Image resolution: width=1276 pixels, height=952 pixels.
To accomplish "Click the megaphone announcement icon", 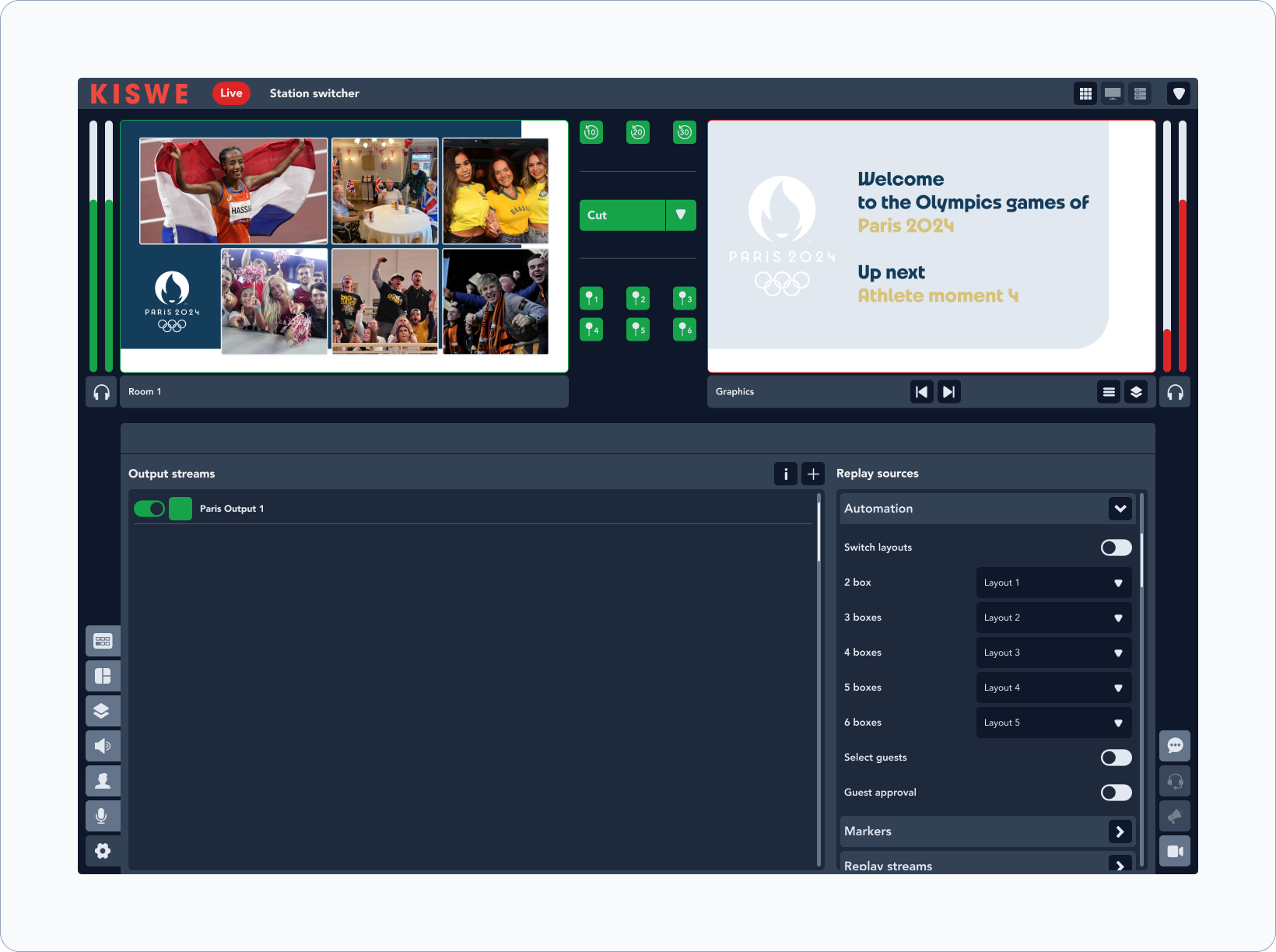I will (1175, 816).
